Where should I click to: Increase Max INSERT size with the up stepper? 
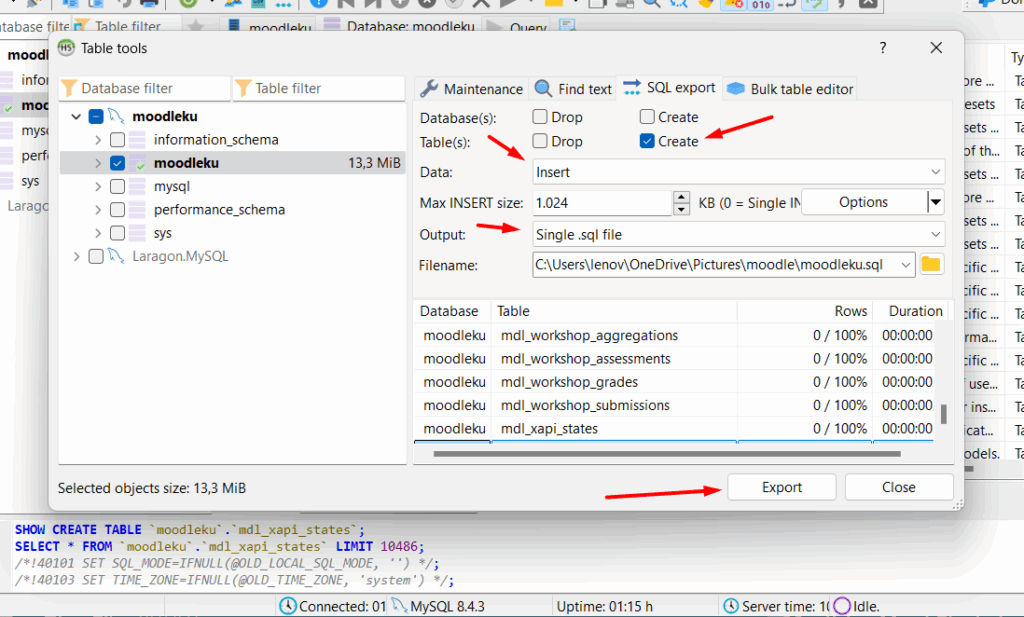click(x=681, y=196)
